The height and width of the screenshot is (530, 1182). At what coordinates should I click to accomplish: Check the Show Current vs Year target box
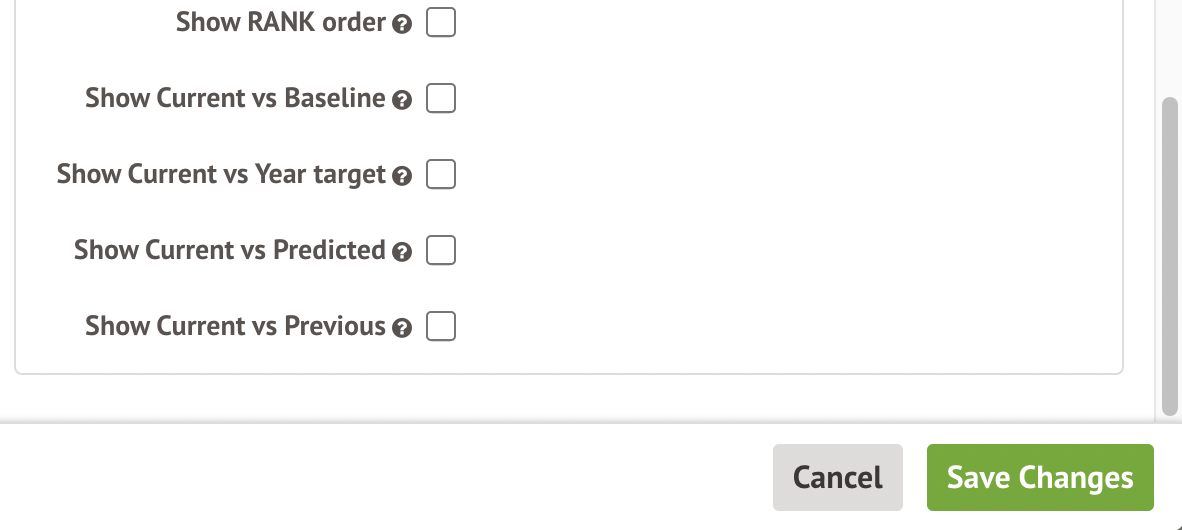441,174
